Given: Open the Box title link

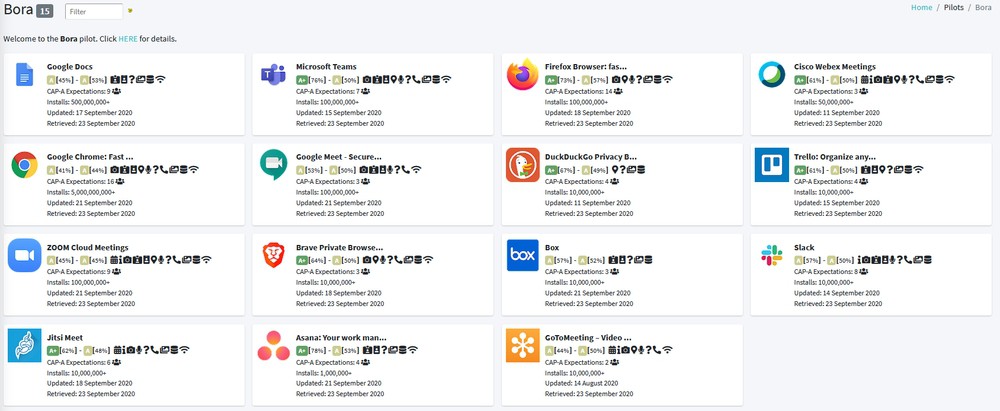Looking at the screenshot, I should (x=552, y=248).
